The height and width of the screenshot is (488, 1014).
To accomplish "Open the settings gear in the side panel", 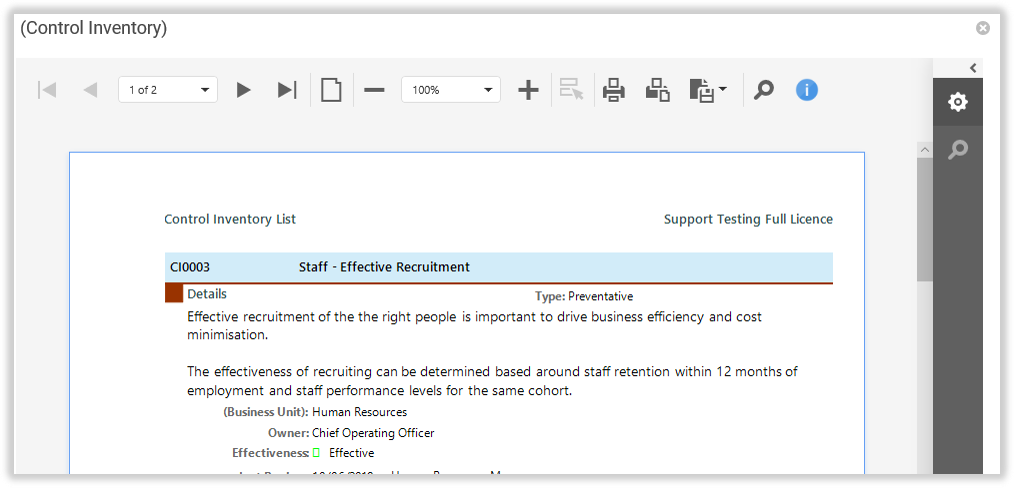I will (957, 102).
